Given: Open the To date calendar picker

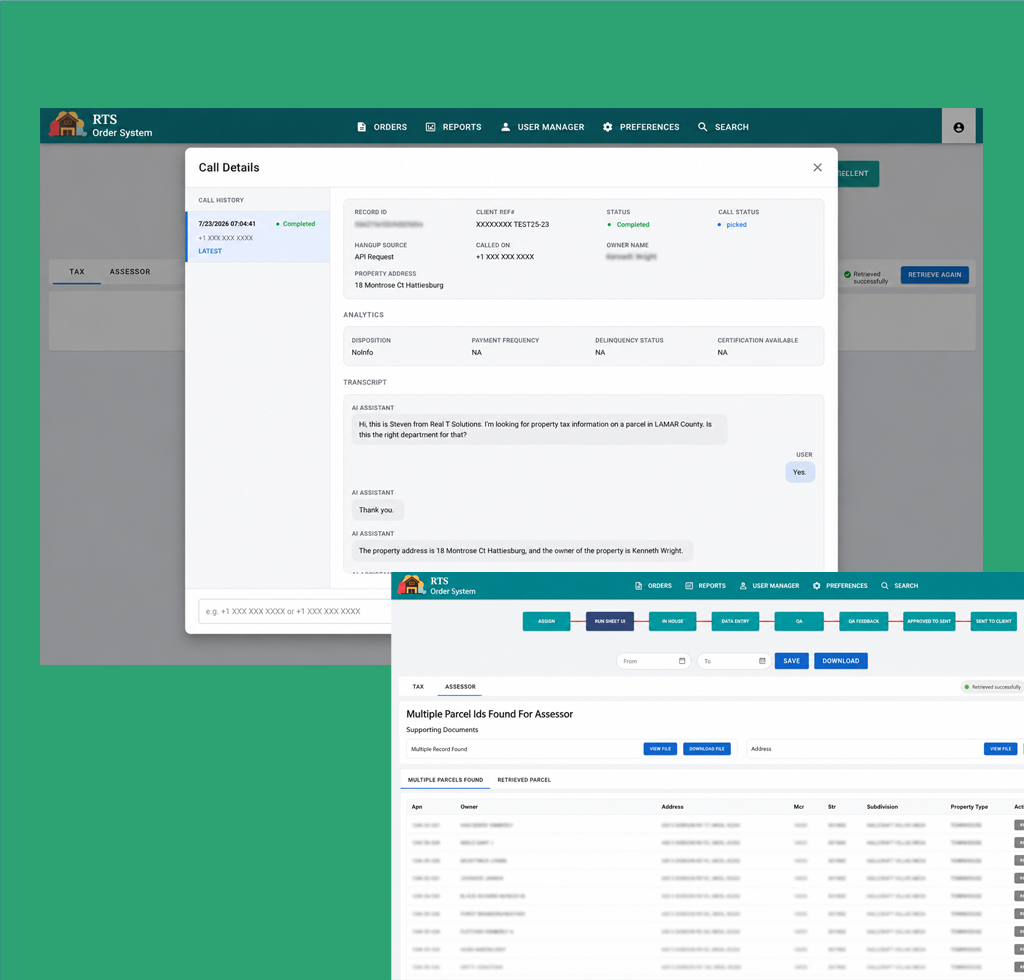Looking at the screenshot, I should (x=762, y=661).
